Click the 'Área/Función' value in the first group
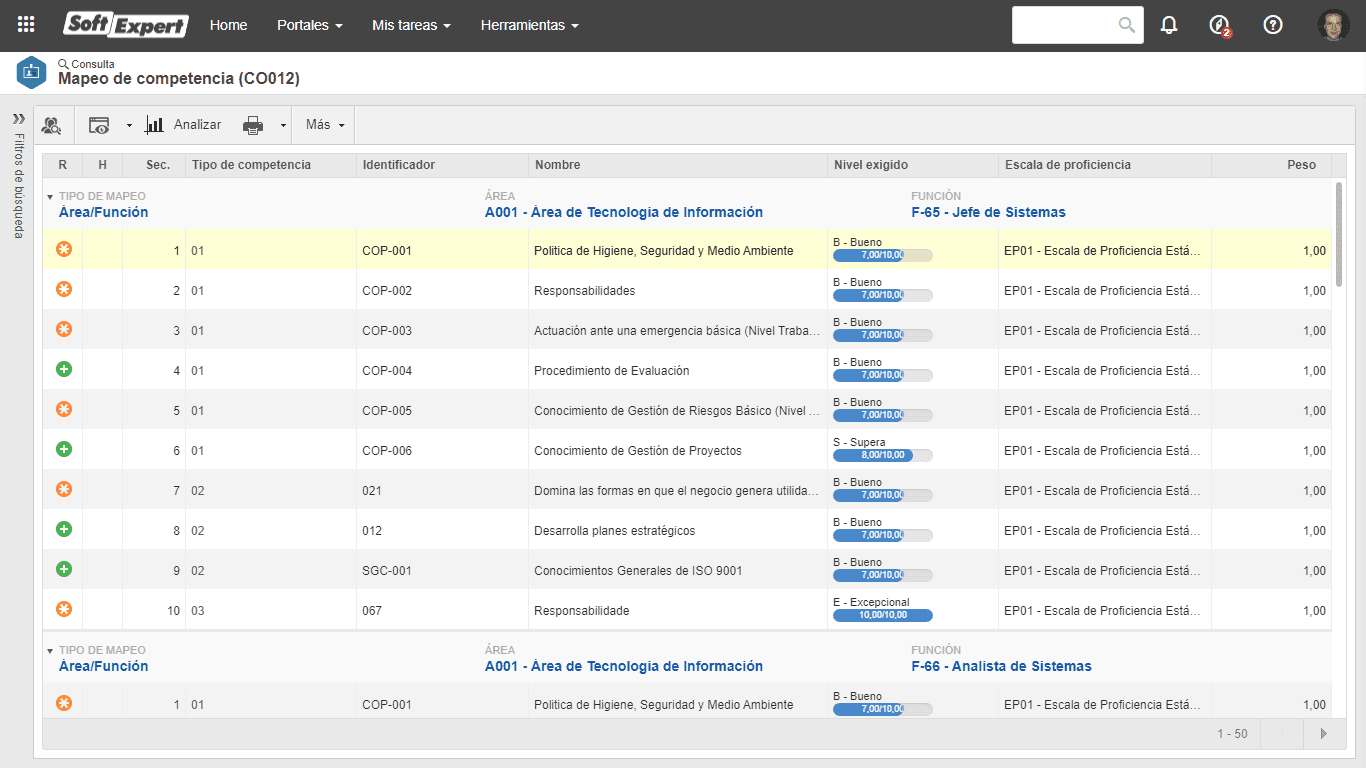 coord(103,212)
